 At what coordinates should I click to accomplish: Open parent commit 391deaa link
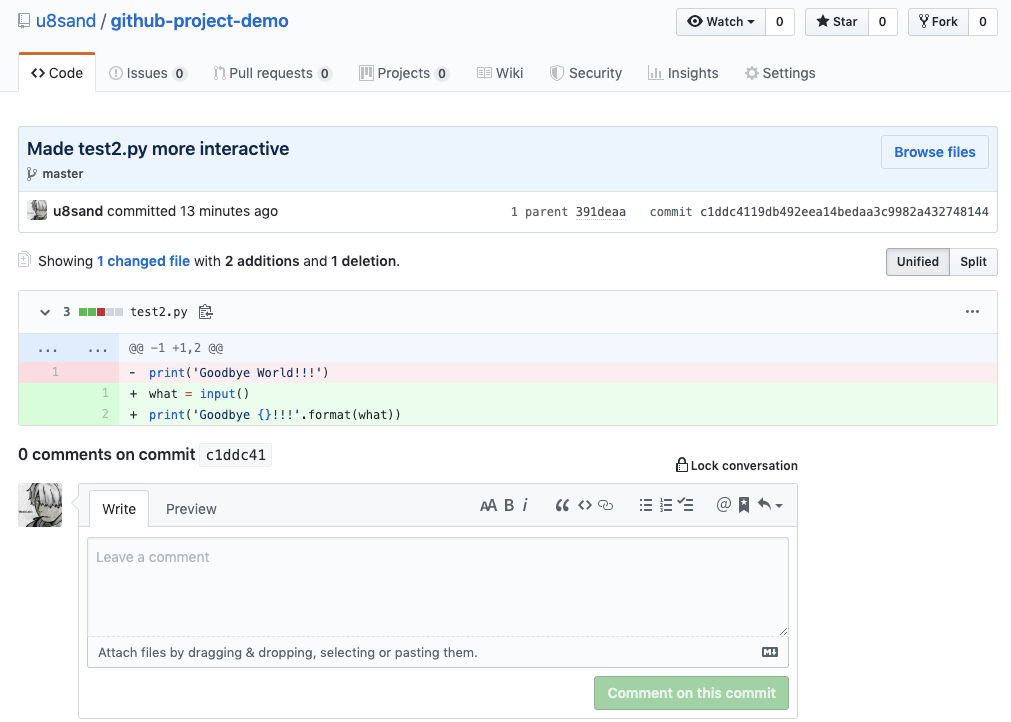point(600,212)
